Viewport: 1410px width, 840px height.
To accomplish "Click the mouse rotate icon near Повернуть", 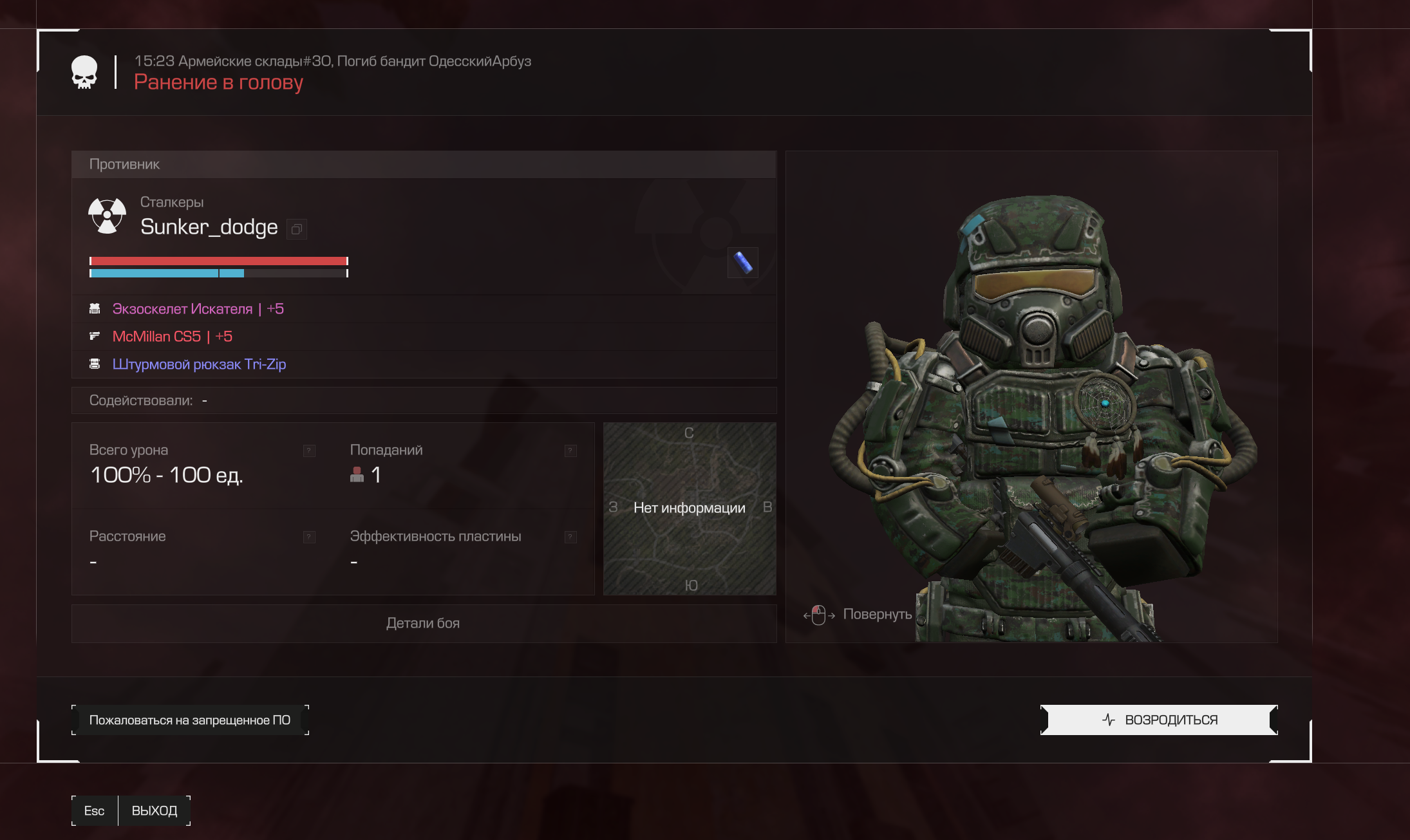I will pos(819,615).
